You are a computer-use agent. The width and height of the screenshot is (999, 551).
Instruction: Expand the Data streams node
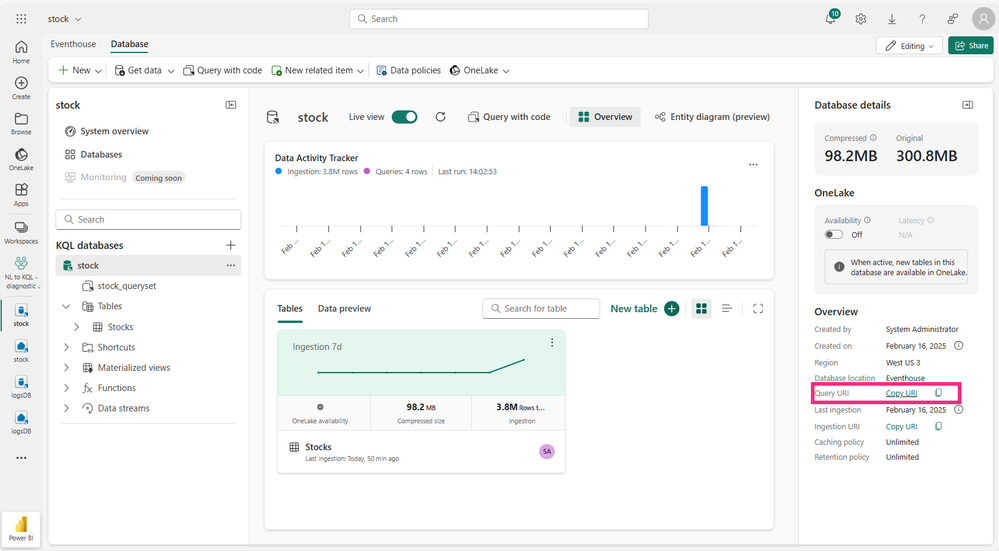tap(66, 408)
